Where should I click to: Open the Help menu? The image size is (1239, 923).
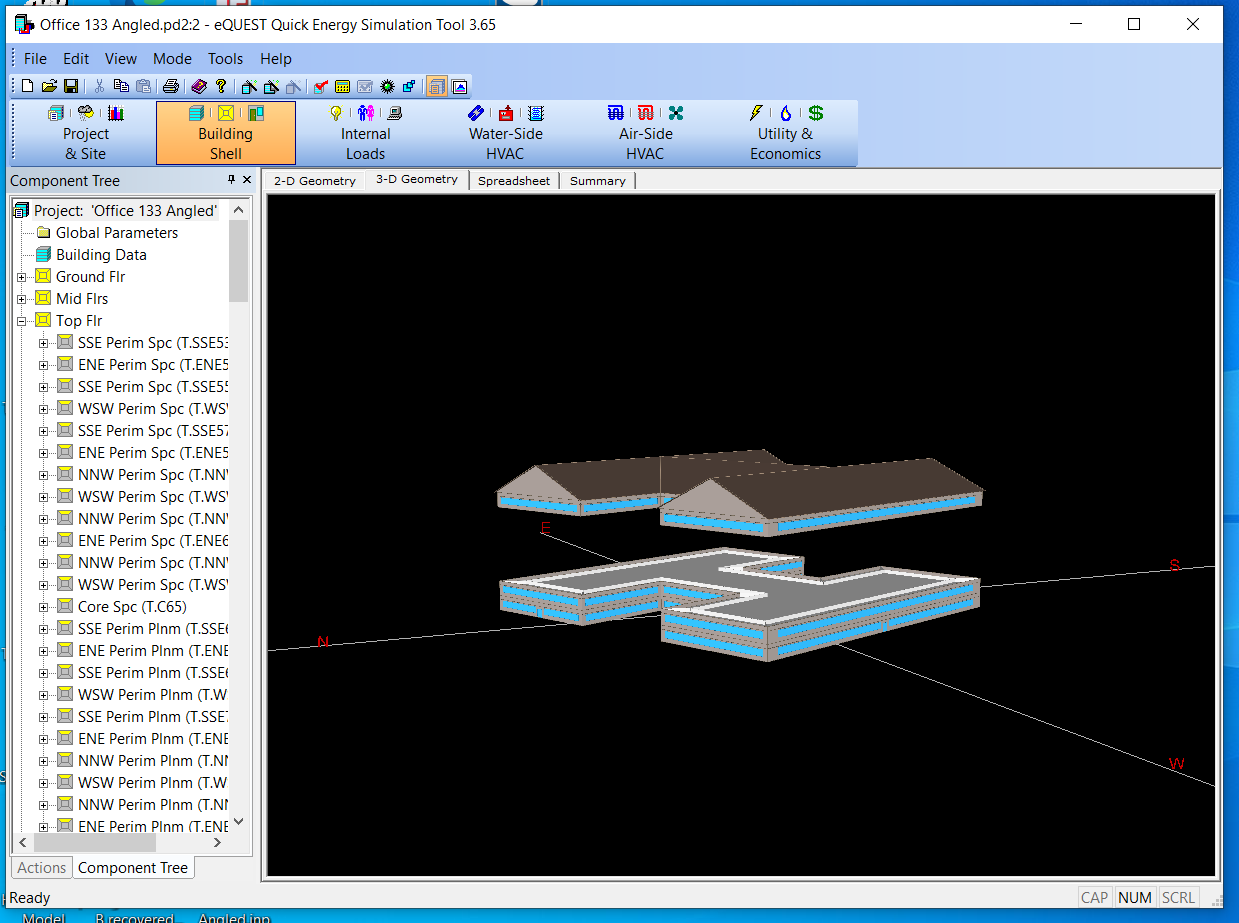tap(276, 59)
